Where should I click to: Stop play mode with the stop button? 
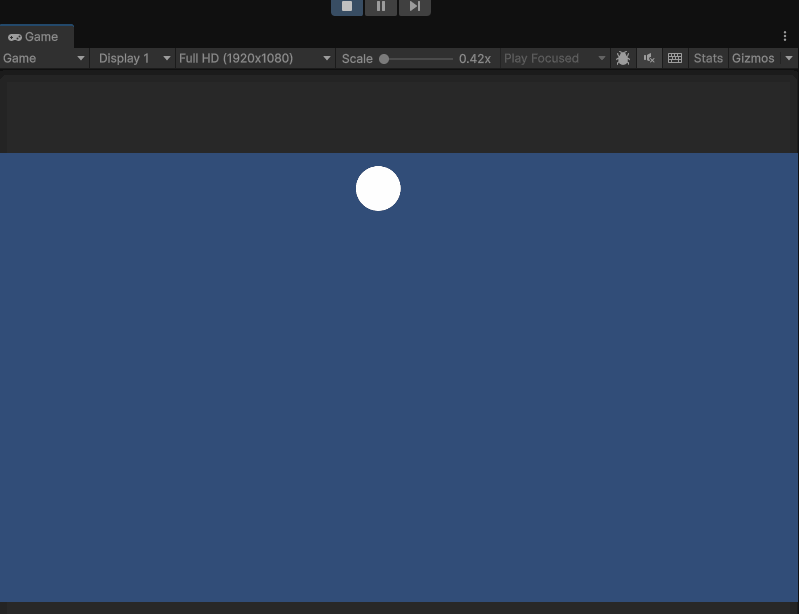pyautogui.click(x=347, y=7)
